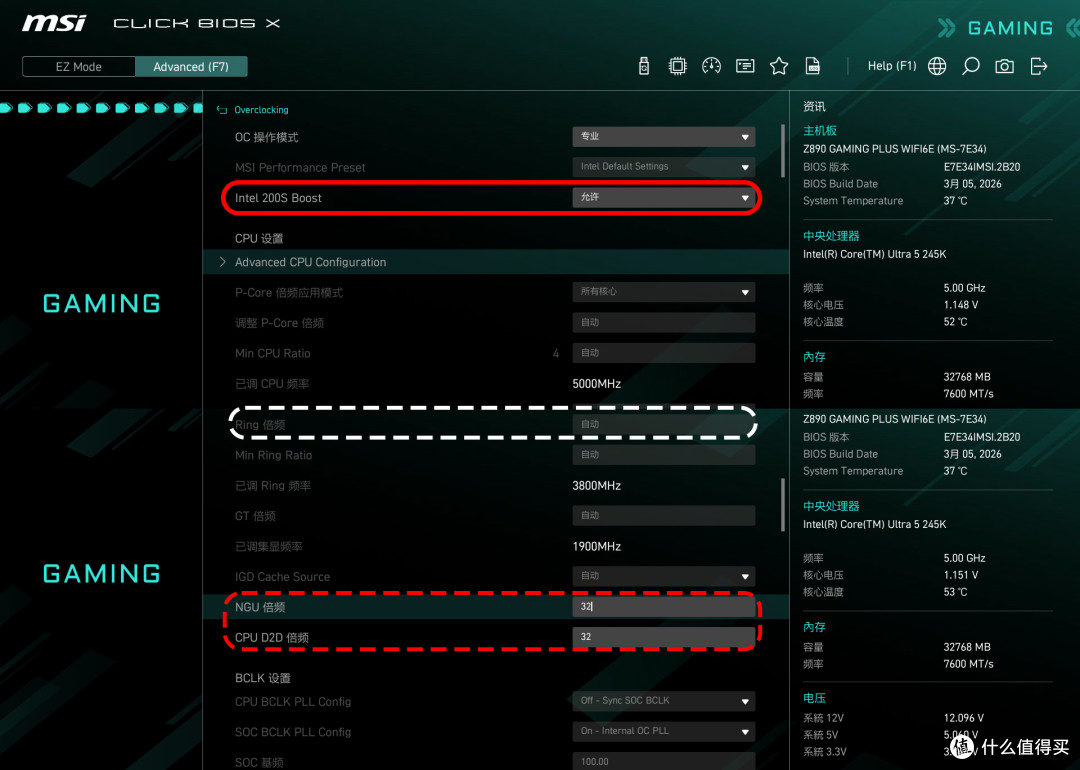The width and height of the screenshot is (1080, 770).
Task: Select the Intel 200S Boost label
Action: point(278,198)
